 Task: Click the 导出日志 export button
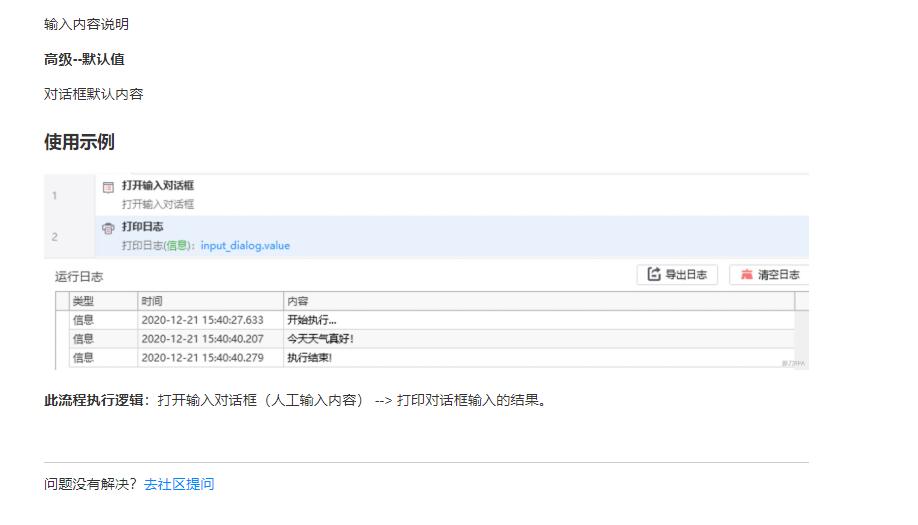coord(677,274)
